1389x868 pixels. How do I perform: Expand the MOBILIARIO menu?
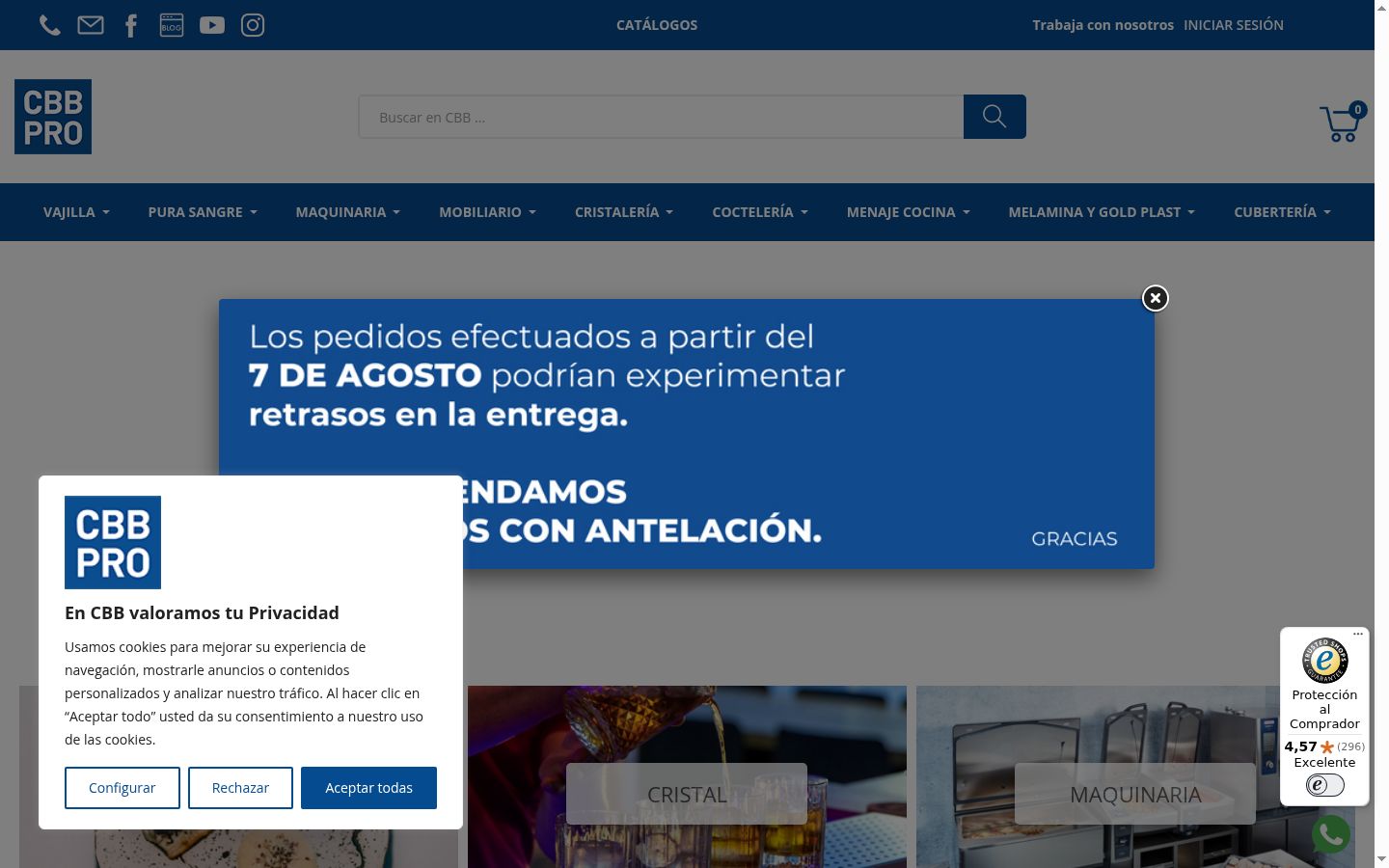pyautogui.click(x=487, y=212)
